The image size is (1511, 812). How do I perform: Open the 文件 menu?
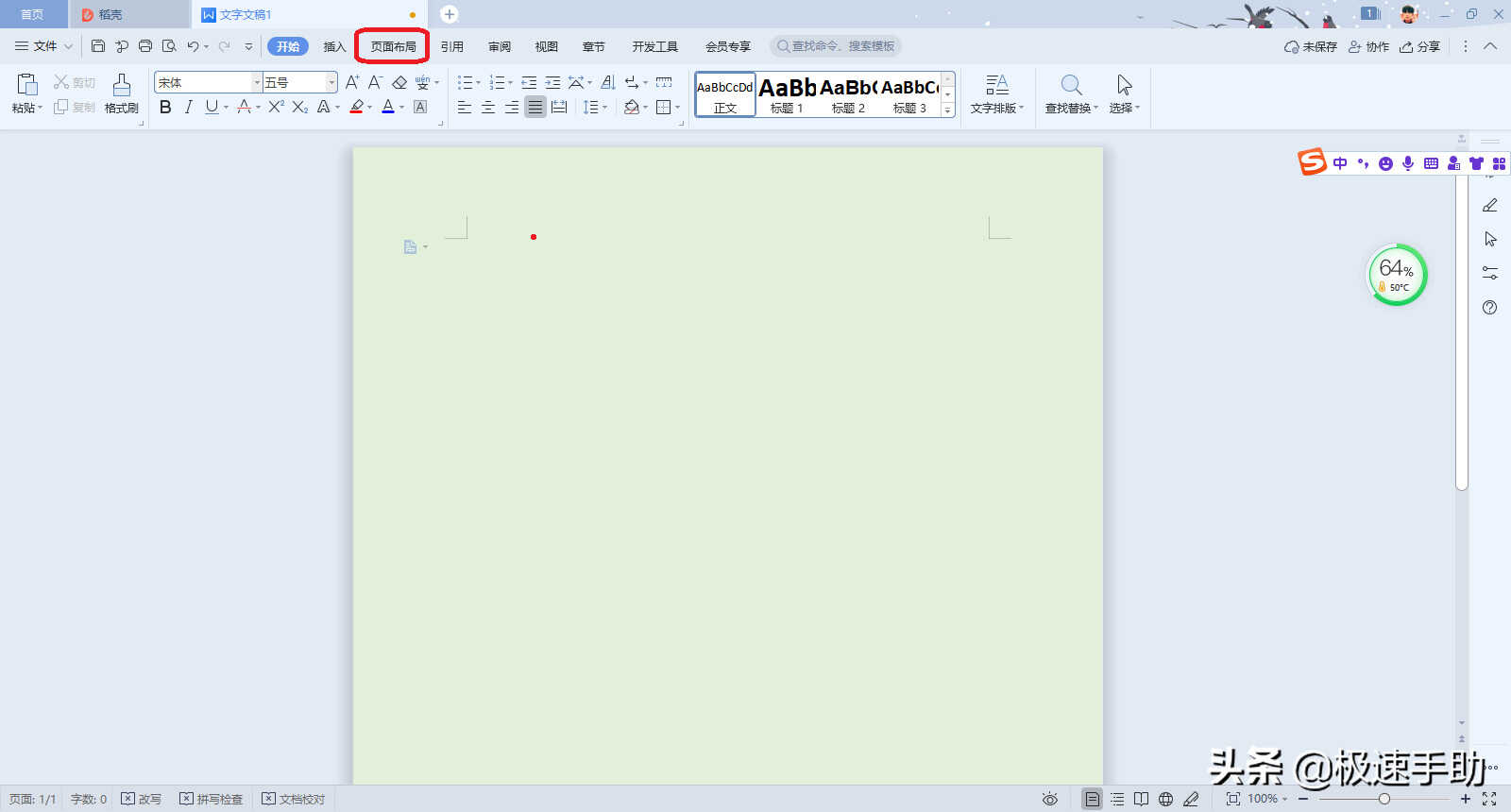pos(44,46)
